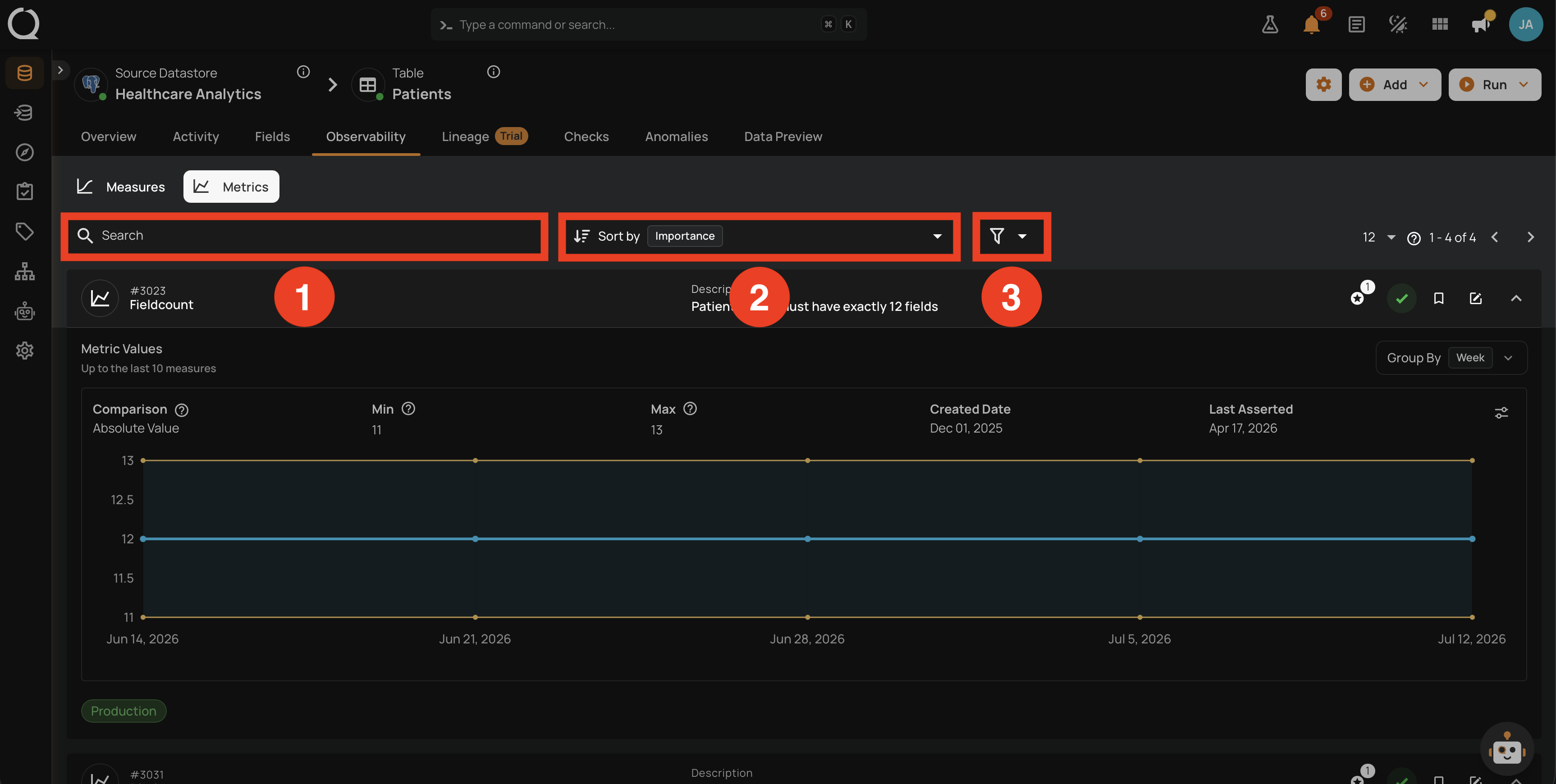Go to next page of results

point(1530,237)
